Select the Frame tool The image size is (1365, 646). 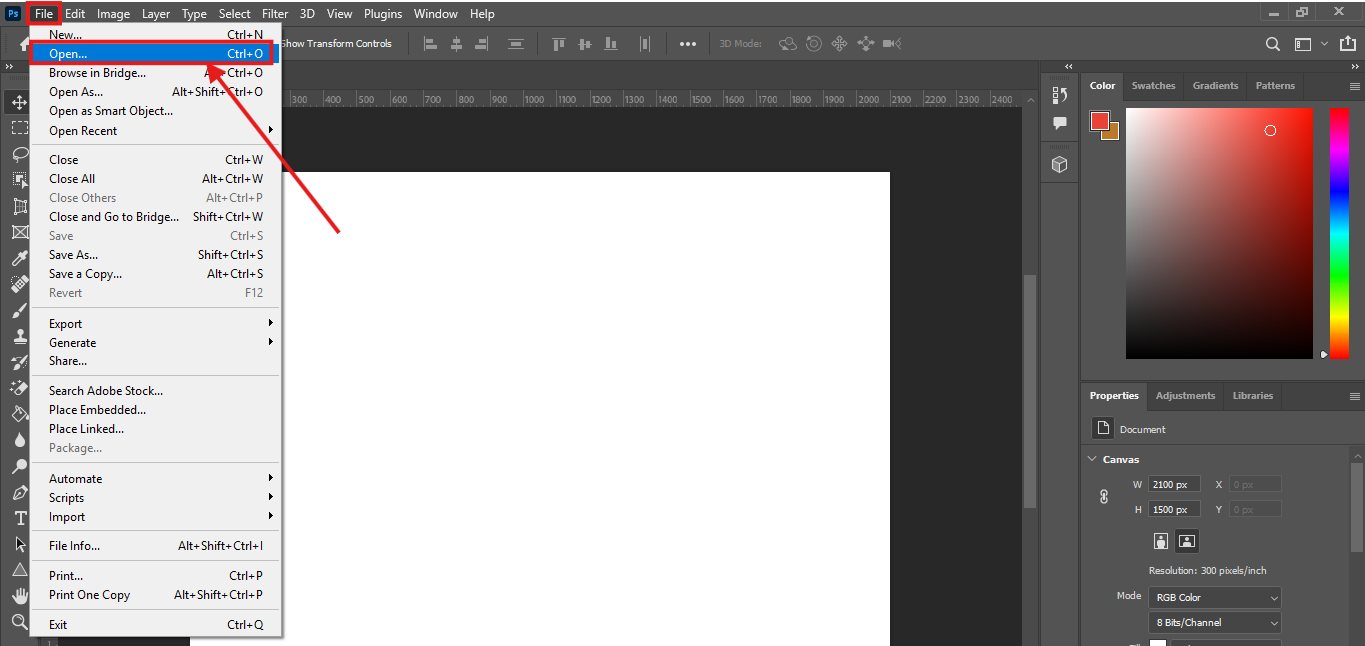point(19,232)
